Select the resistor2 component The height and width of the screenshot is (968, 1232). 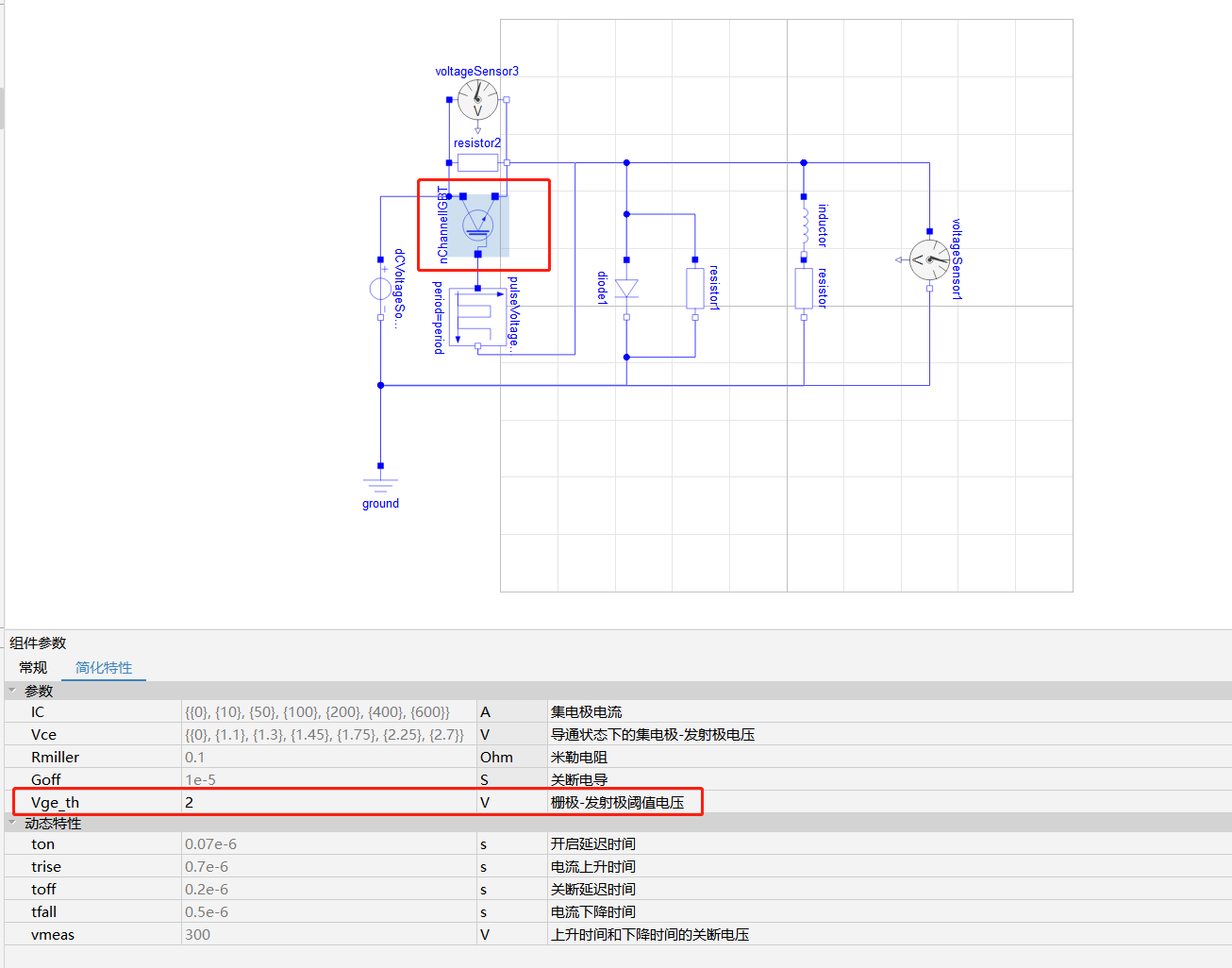(477, 162)
